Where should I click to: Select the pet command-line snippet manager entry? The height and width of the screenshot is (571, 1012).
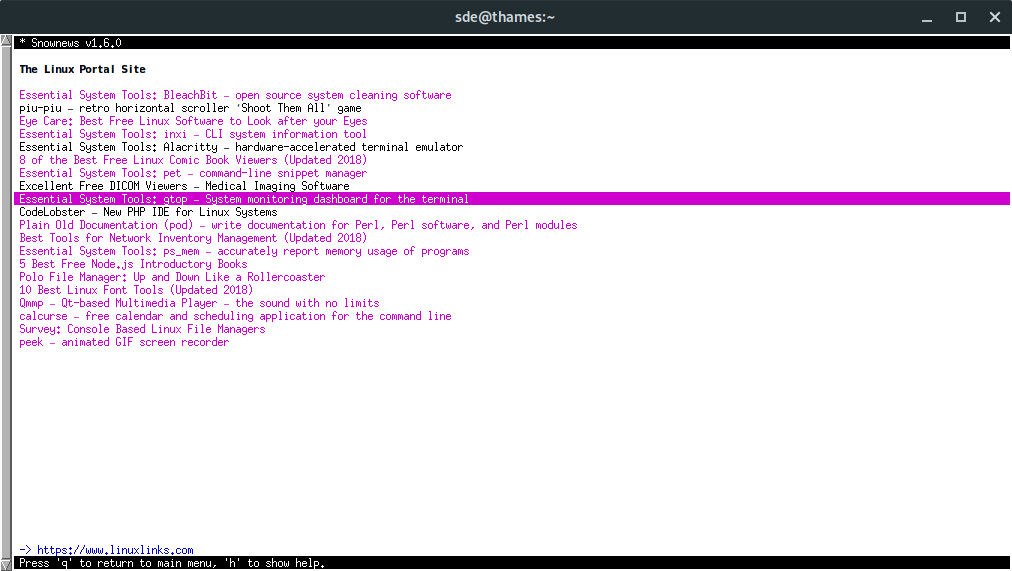point(192,173)
